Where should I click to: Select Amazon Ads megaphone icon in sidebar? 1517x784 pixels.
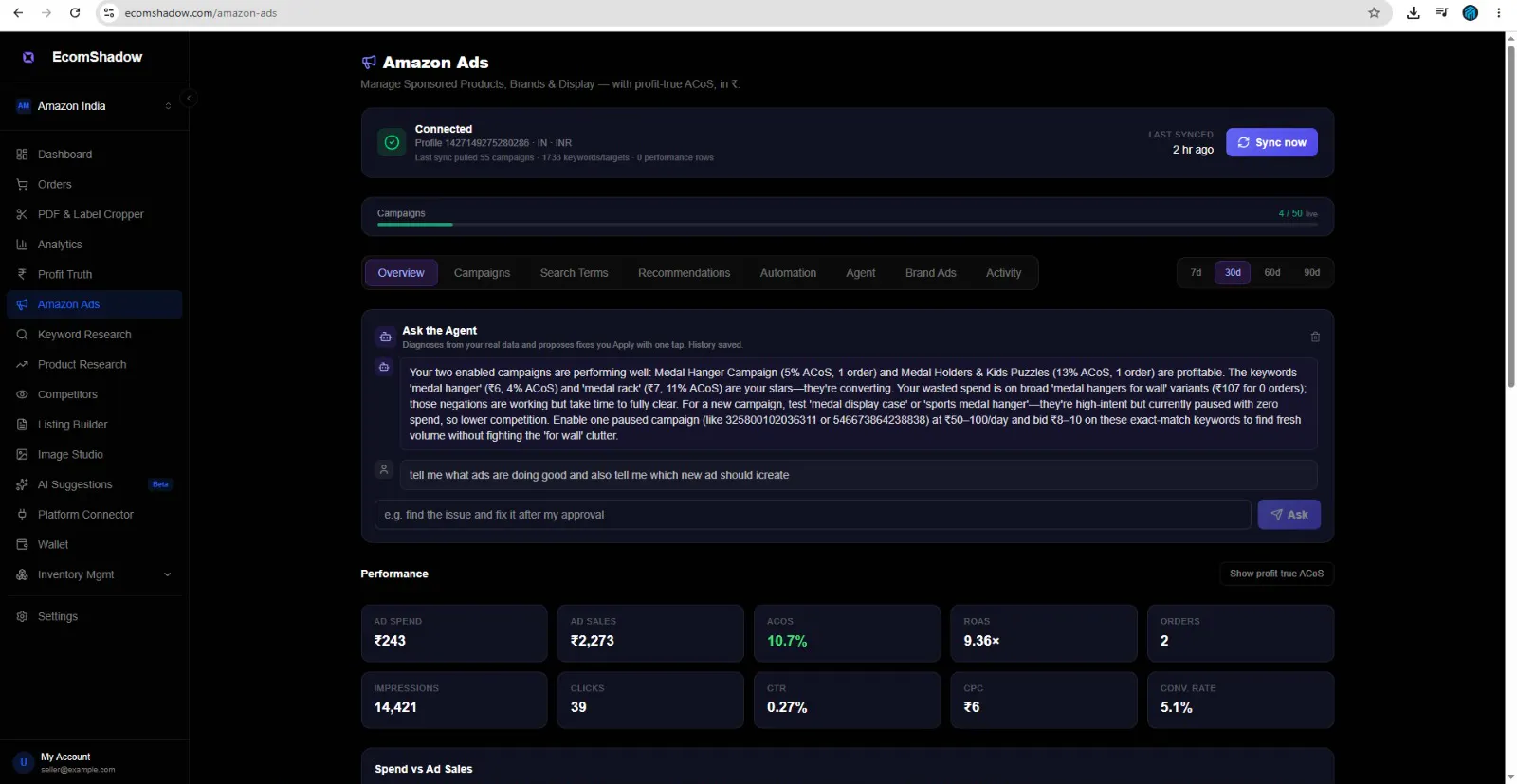point(22,304)
